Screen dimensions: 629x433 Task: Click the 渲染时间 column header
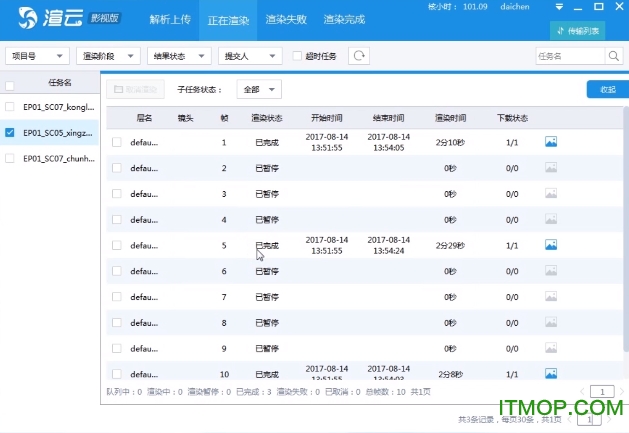(x=450, y=118)
